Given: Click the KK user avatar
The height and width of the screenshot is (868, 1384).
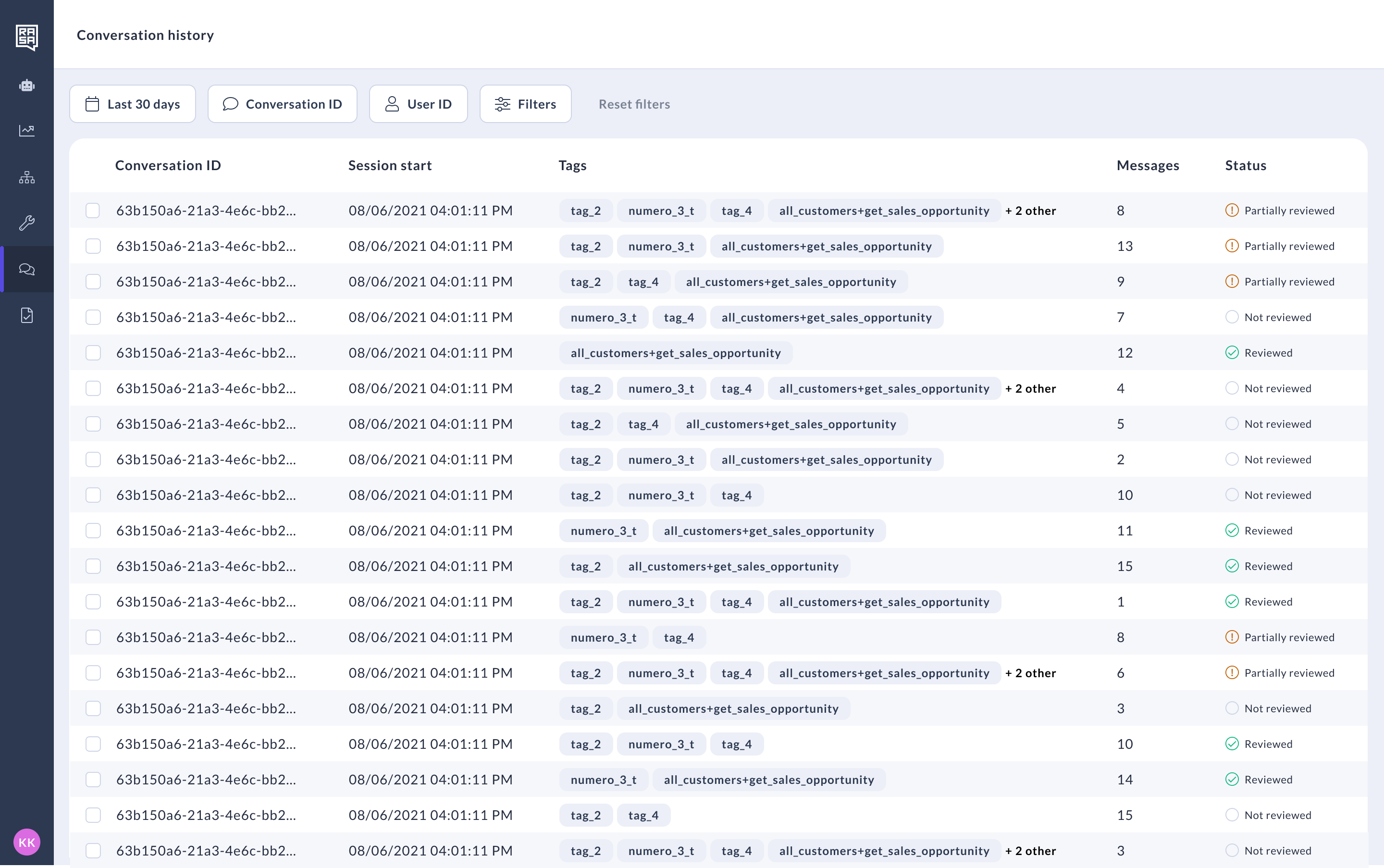Looking at the screenshot, I should click(x=26, y=842).
